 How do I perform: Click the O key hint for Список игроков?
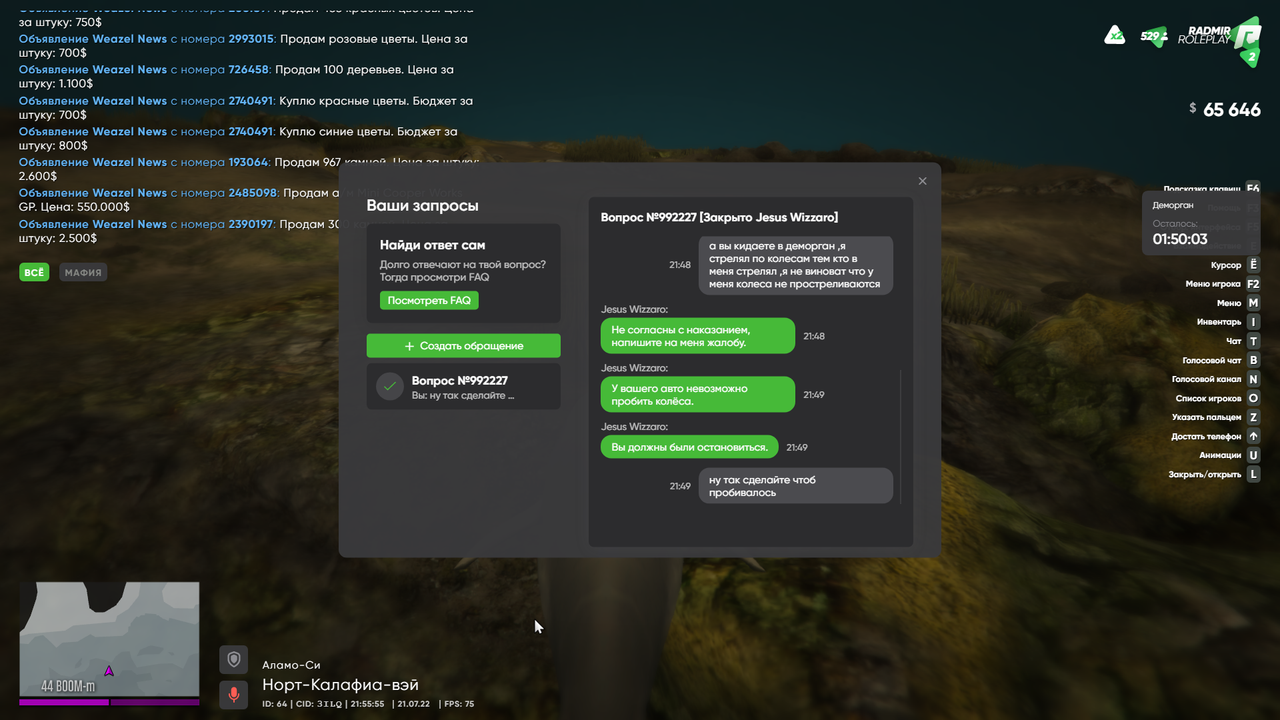tap(1253, 398)
